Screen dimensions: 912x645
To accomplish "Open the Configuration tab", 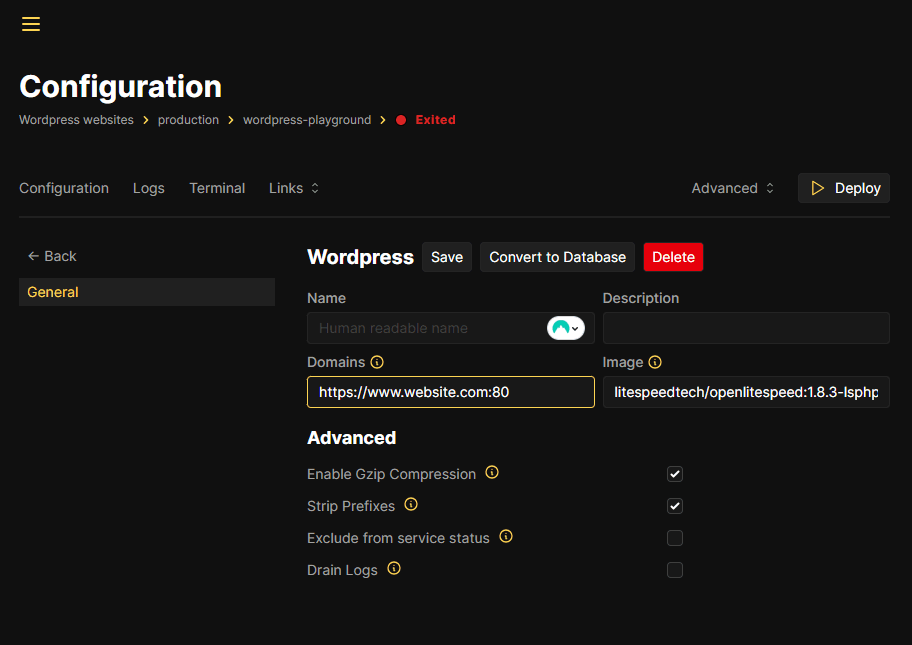I will 64,188.
